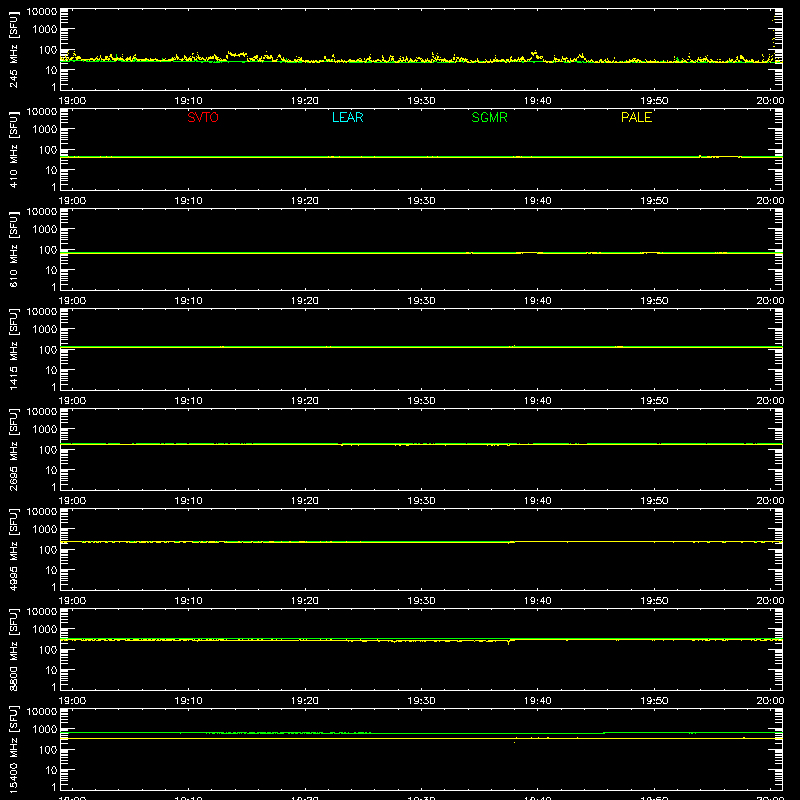The image size is (800, 800).
Task: Click the '10000' tick of the 8800 MHz panel
Action: (42, 612)
